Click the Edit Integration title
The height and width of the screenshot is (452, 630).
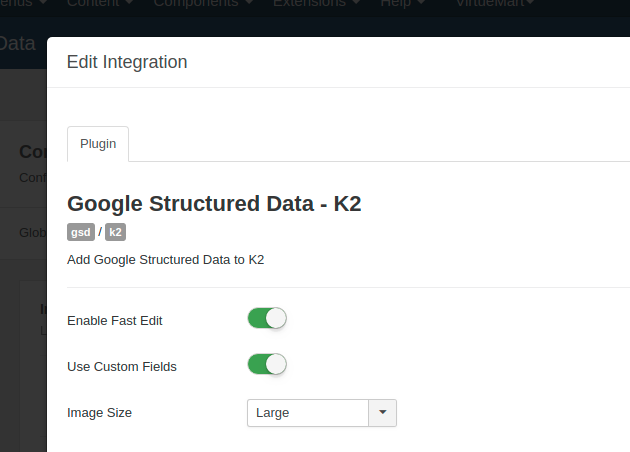pos(127,62)
